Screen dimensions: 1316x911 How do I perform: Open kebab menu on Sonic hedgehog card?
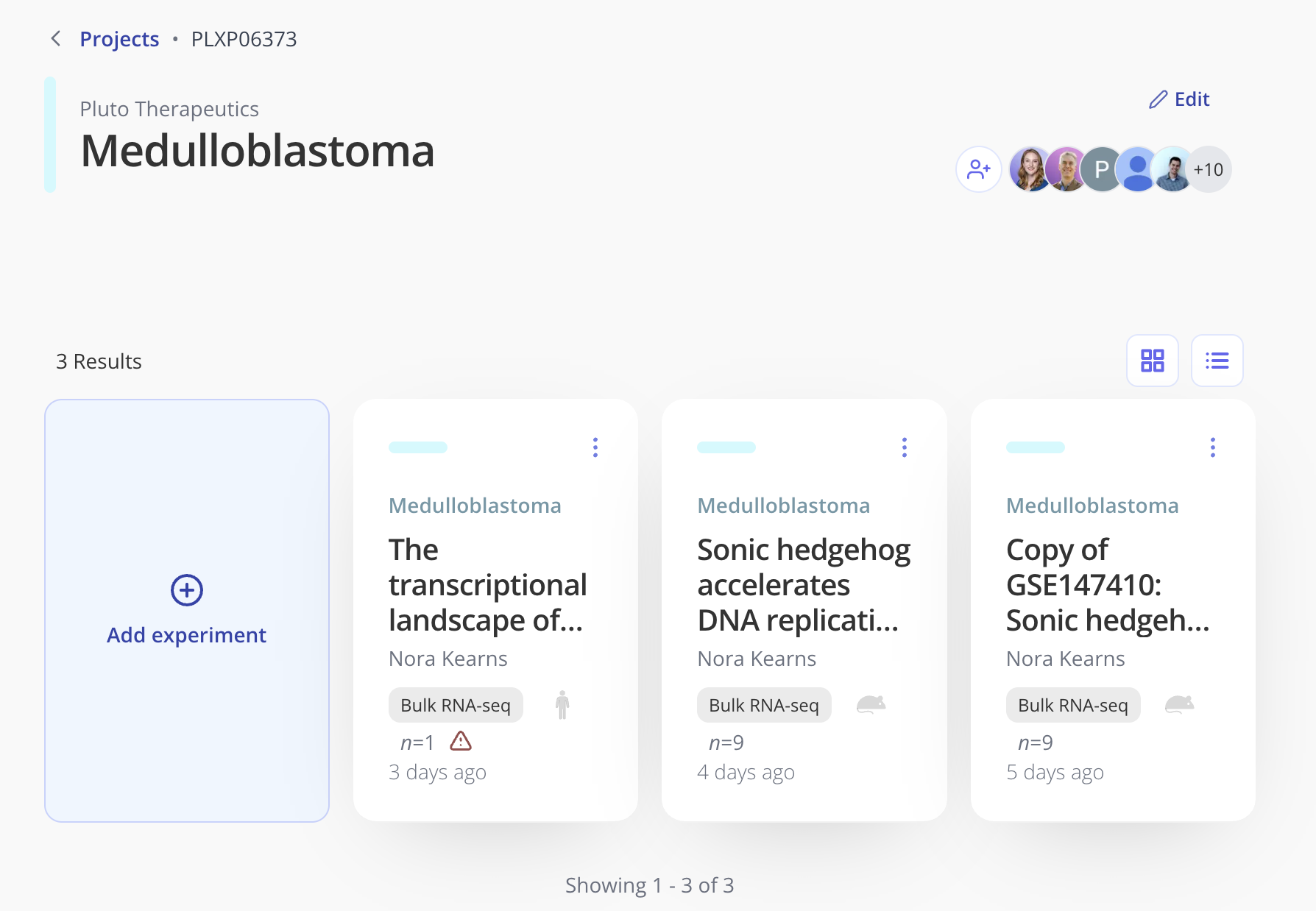pyautogui.click(x=904, y=447)
